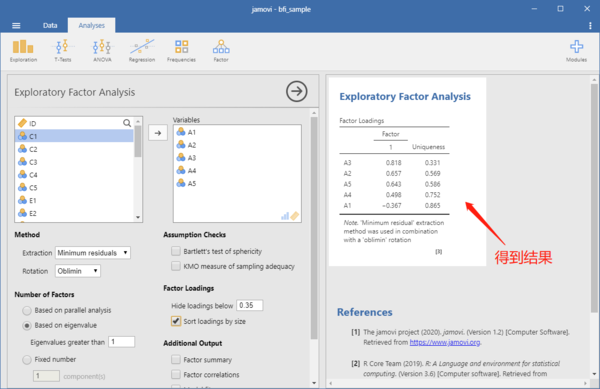Select the C2 variable
The height and width of the screenshot is (389, 600).
74,149
